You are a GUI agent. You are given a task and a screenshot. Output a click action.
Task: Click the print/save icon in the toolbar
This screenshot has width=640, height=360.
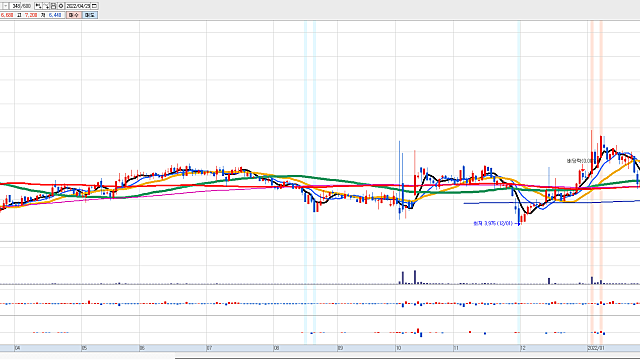tap(53, 6)
